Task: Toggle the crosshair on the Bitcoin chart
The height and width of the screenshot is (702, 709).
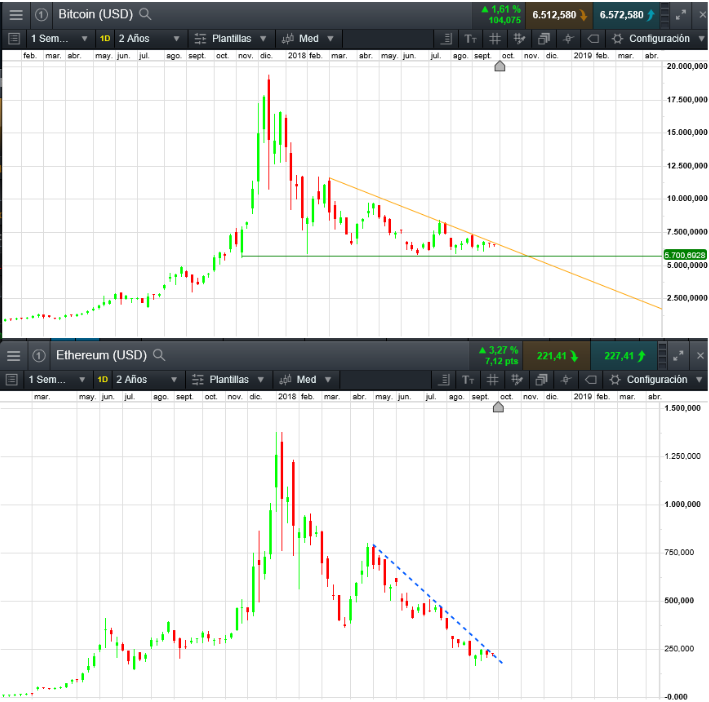Action: pyautogui.click(x=568, y=39)
